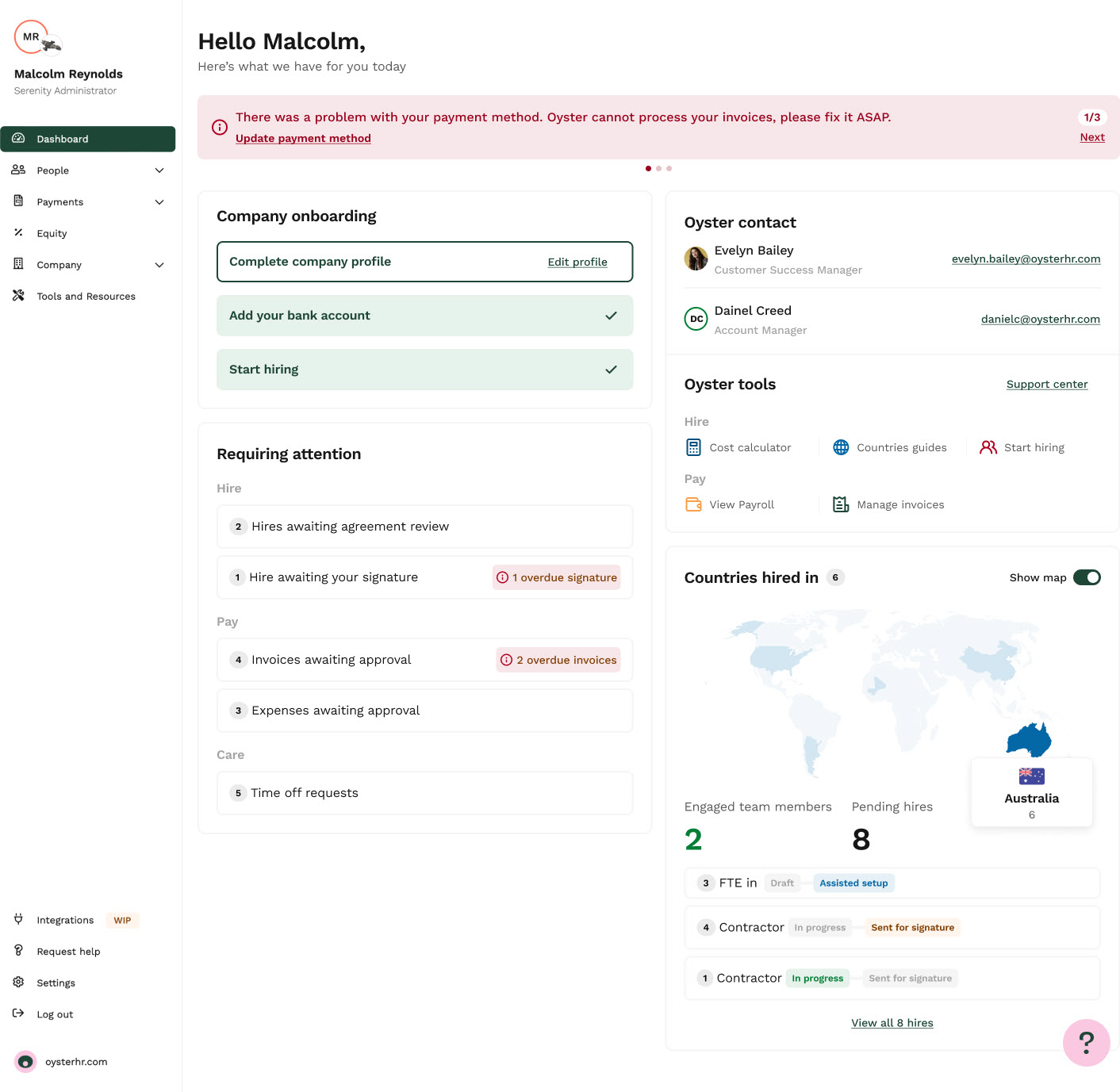Toggle the Show map switch off
The width and height of the screenshot is (1120, 1092).
[1087, 577]
